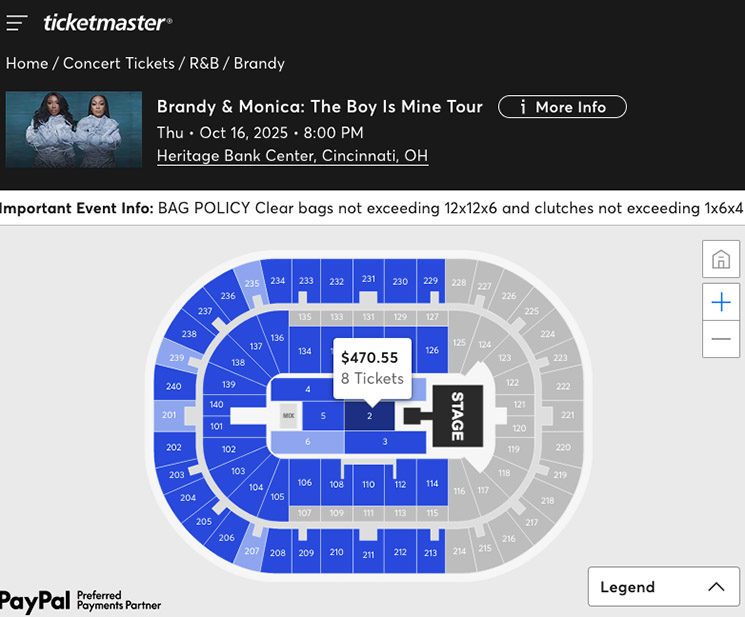Viewport: 745px width, 617px height.
Task: Open the hamburger navigation menu
Action: pos(16,22)
